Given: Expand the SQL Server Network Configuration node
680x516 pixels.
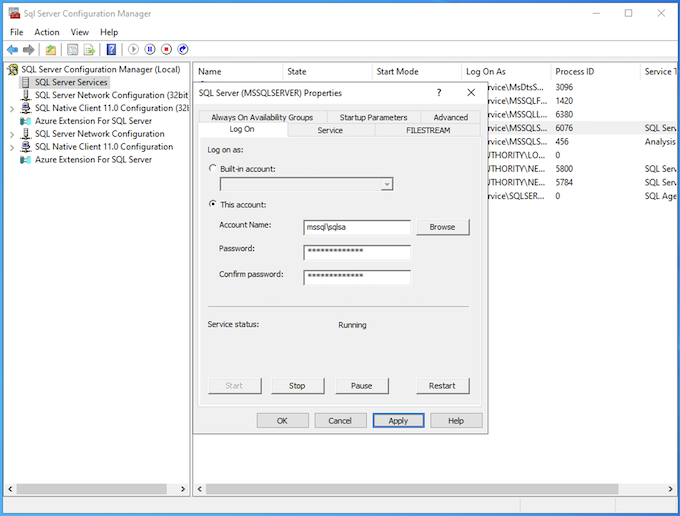Looking at the screenshot, I should click(12, 134).
